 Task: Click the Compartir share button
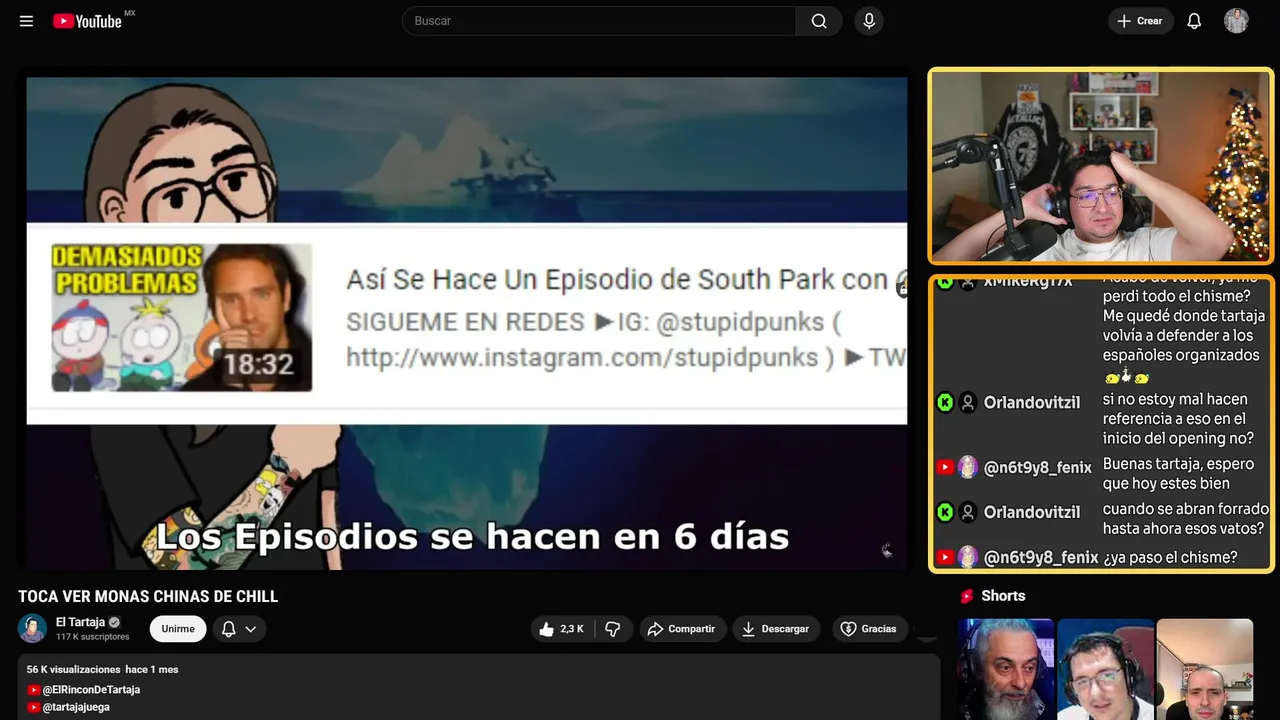(683, 629)
